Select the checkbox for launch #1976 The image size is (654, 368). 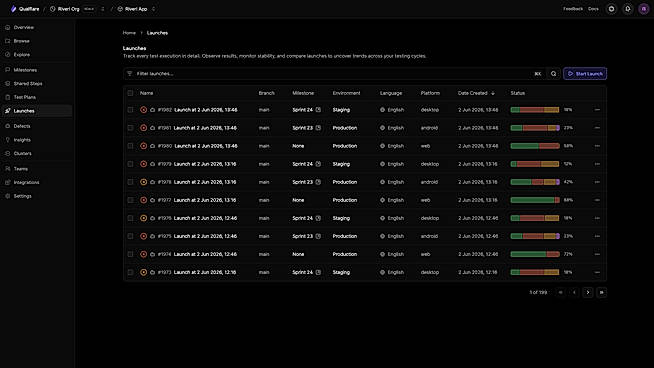pyautogui.click(x=131, y=218)
